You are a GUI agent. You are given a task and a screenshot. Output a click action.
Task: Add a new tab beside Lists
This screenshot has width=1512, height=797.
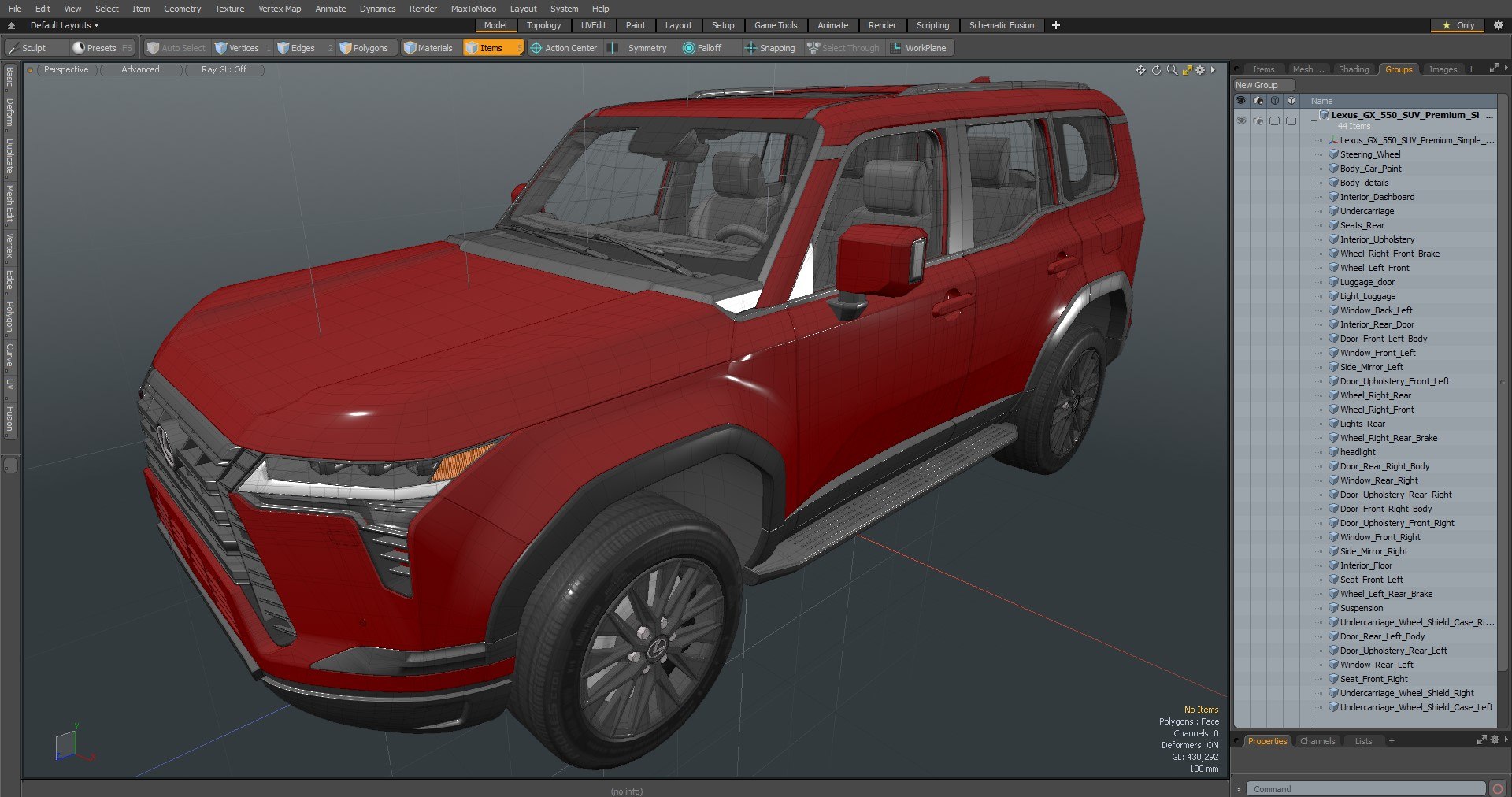1392,741
